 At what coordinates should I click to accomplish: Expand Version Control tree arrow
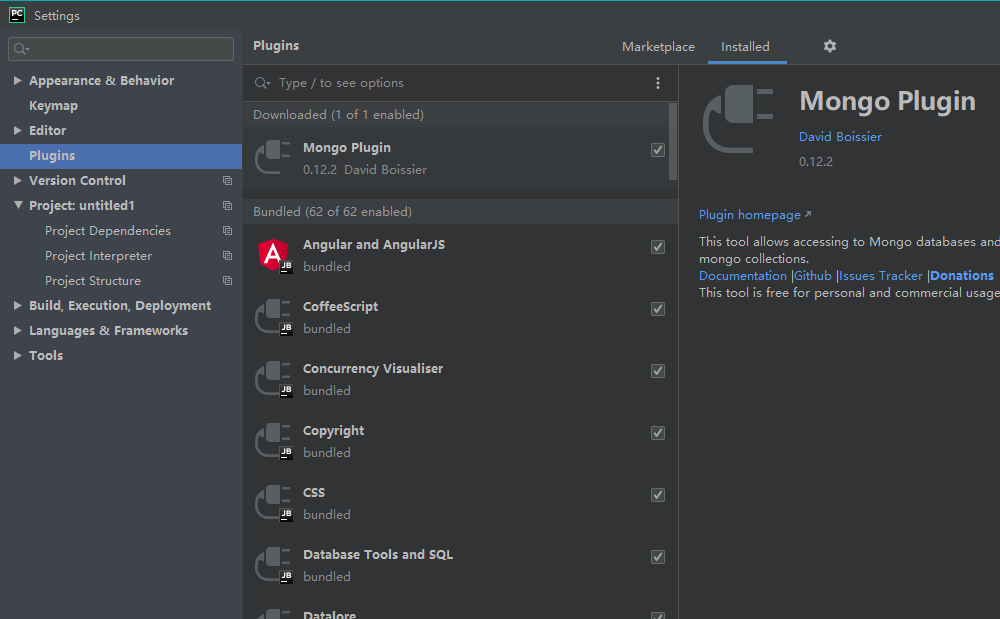coord(18,180)
